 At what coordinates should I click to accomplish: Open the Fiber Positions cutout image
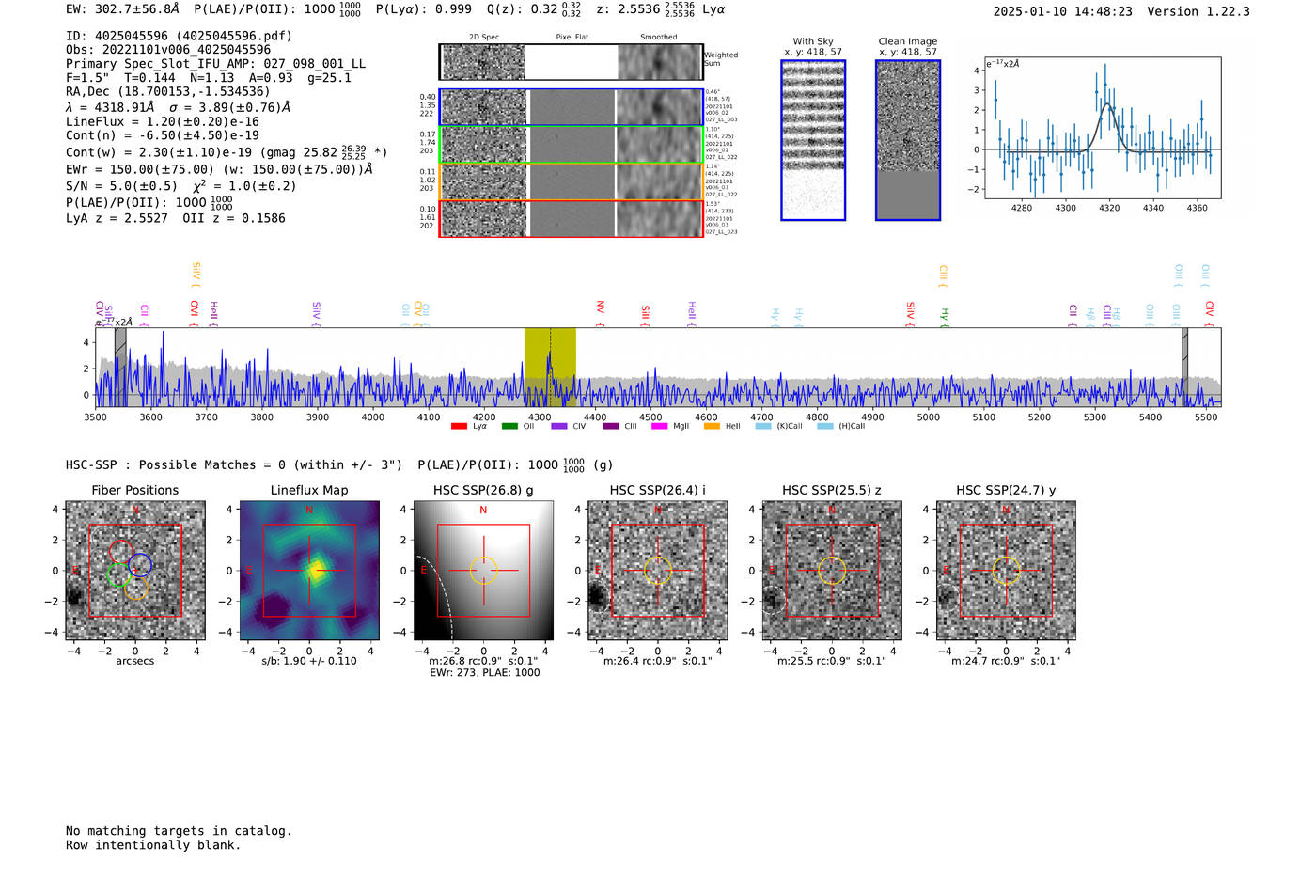pyautogui.click(x=135, y=570)
